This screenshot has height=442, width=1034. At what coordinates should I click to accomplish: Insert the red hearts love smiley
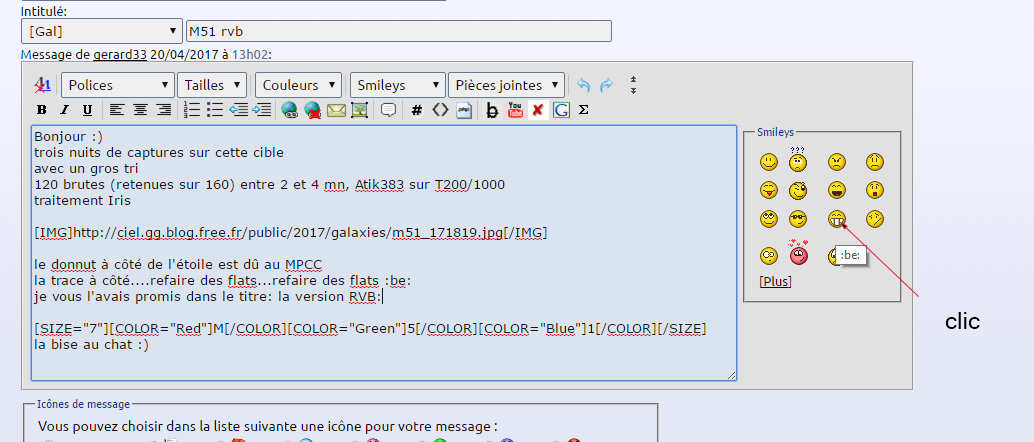799,253
